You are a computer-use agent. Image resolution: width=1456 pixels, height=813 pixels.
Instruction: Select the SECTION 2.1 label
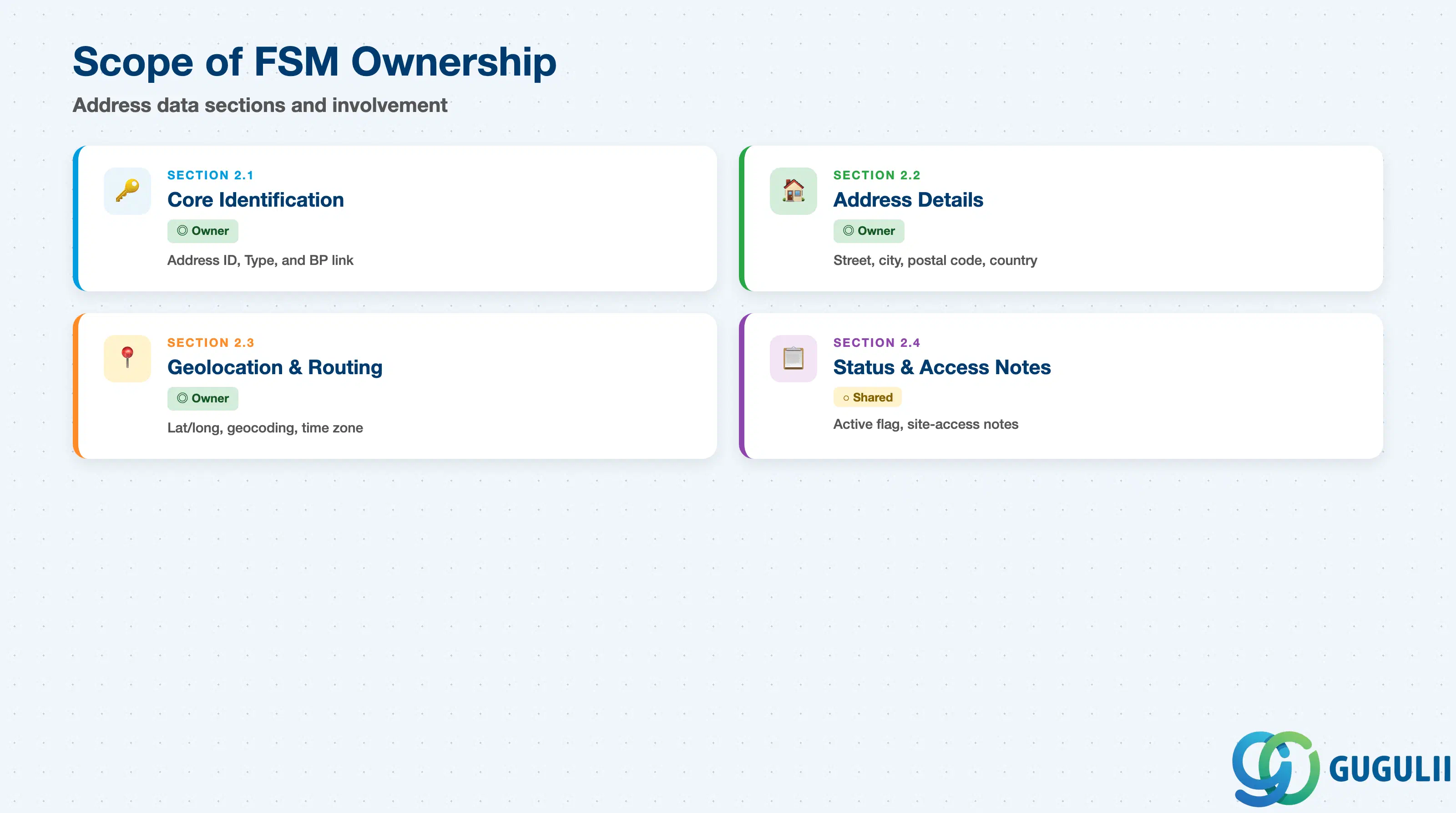coord(210,175)
